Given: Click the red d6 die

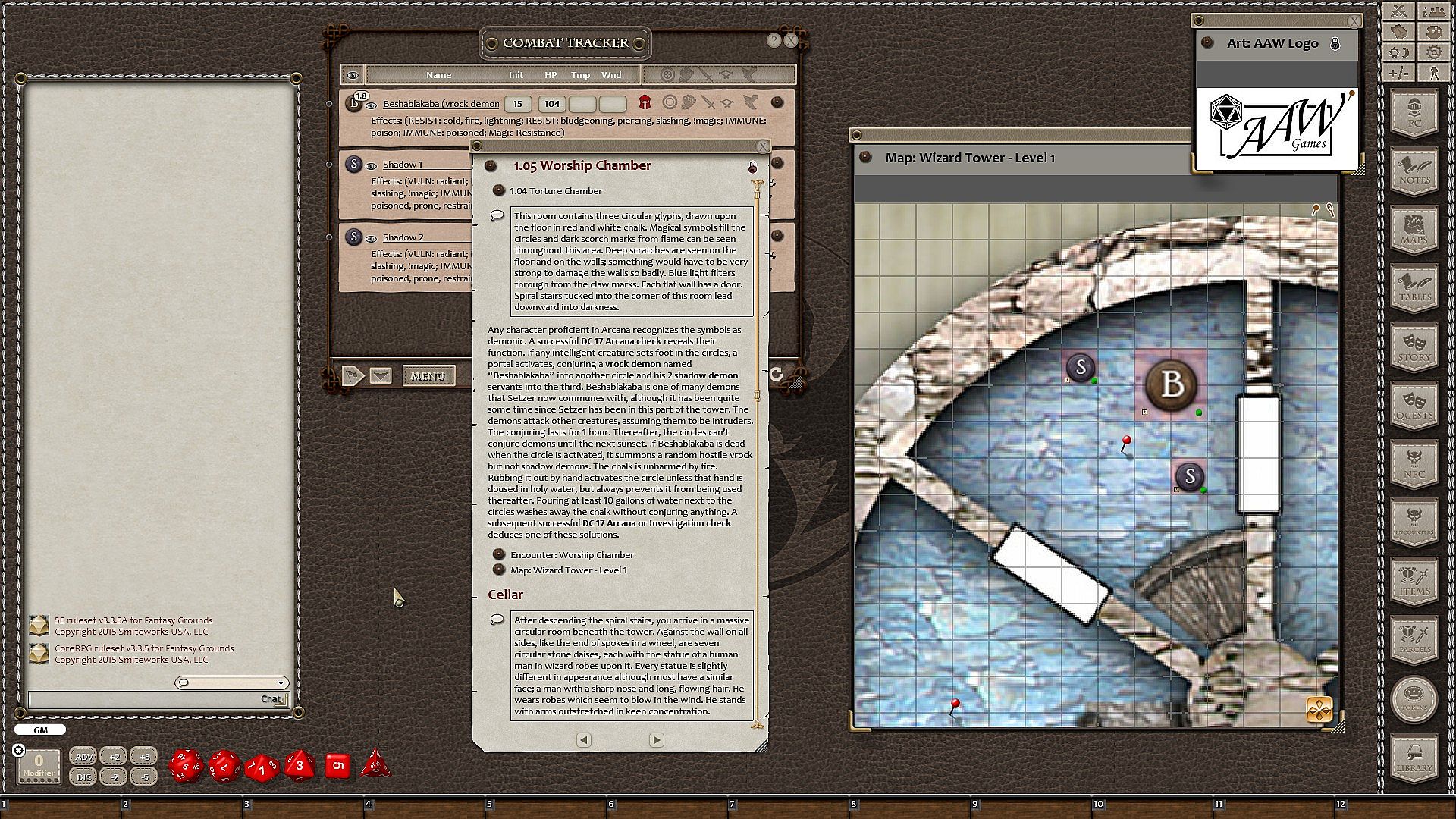Looking at the screenshot, I should 337,766.
